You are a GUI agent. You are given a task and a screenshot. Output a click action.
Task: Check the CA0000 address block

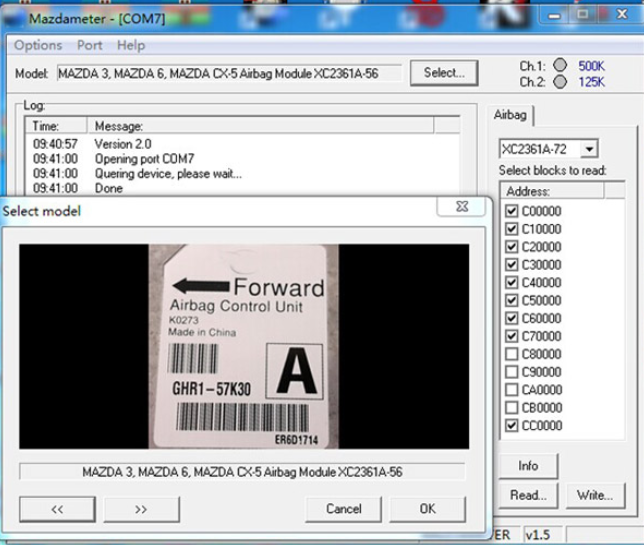point(511,390)
